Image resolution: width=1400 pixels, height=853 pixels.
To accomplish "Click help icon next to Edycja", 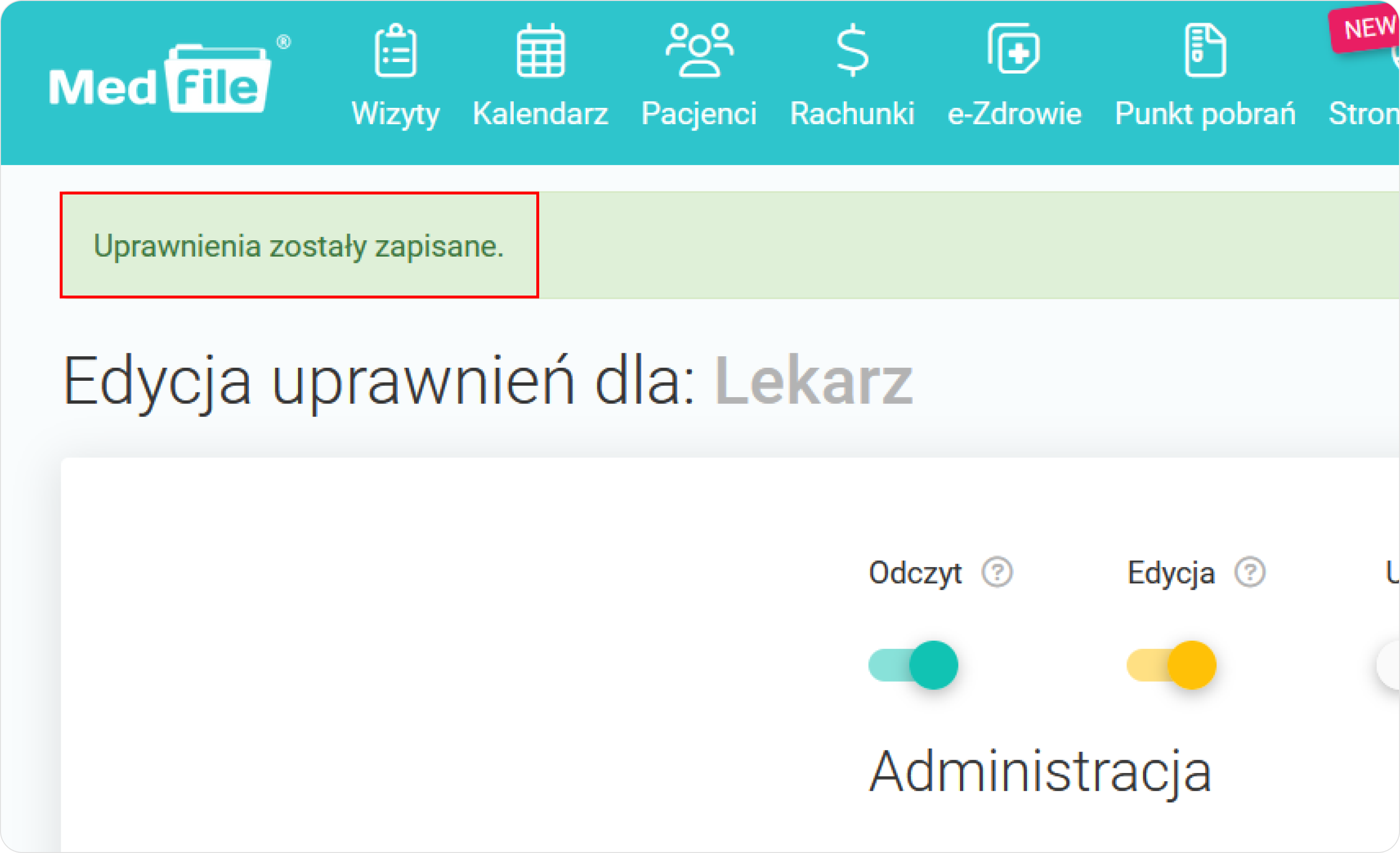I will (1250, 572).
